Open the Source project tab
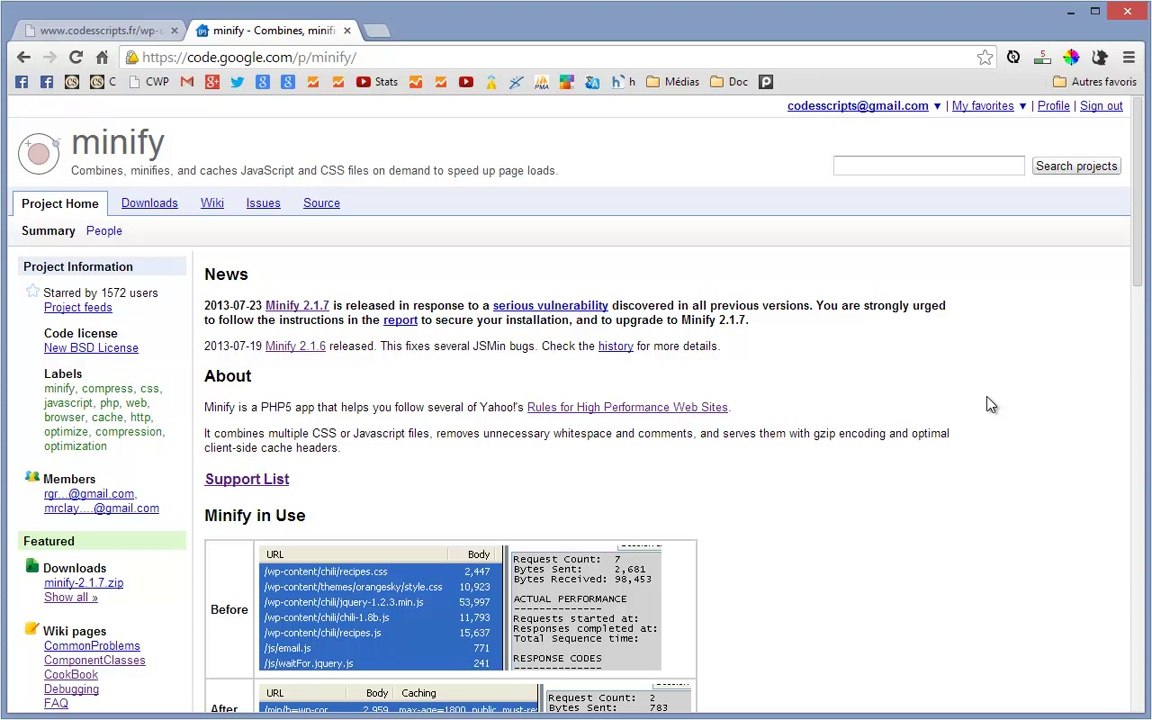This screenshot has width=1152, height=720. 322,203
